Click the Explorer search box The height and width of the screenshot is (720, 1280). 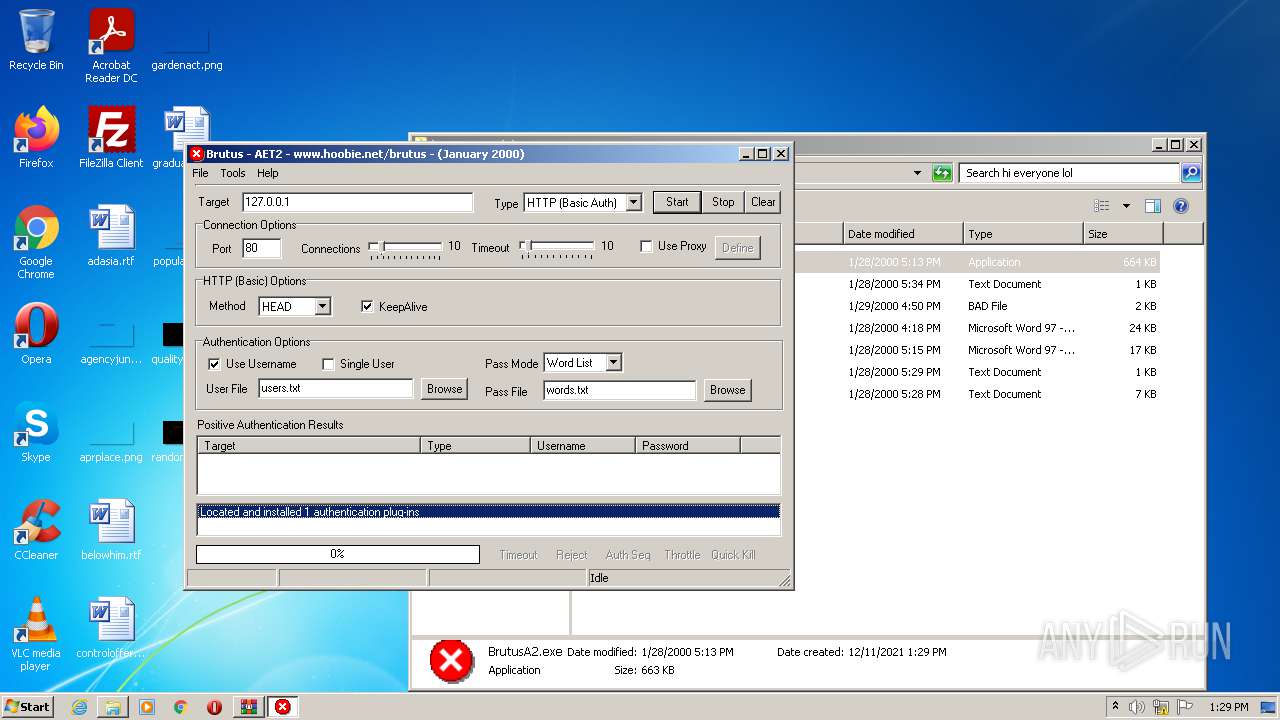[x=1069, y=173]
